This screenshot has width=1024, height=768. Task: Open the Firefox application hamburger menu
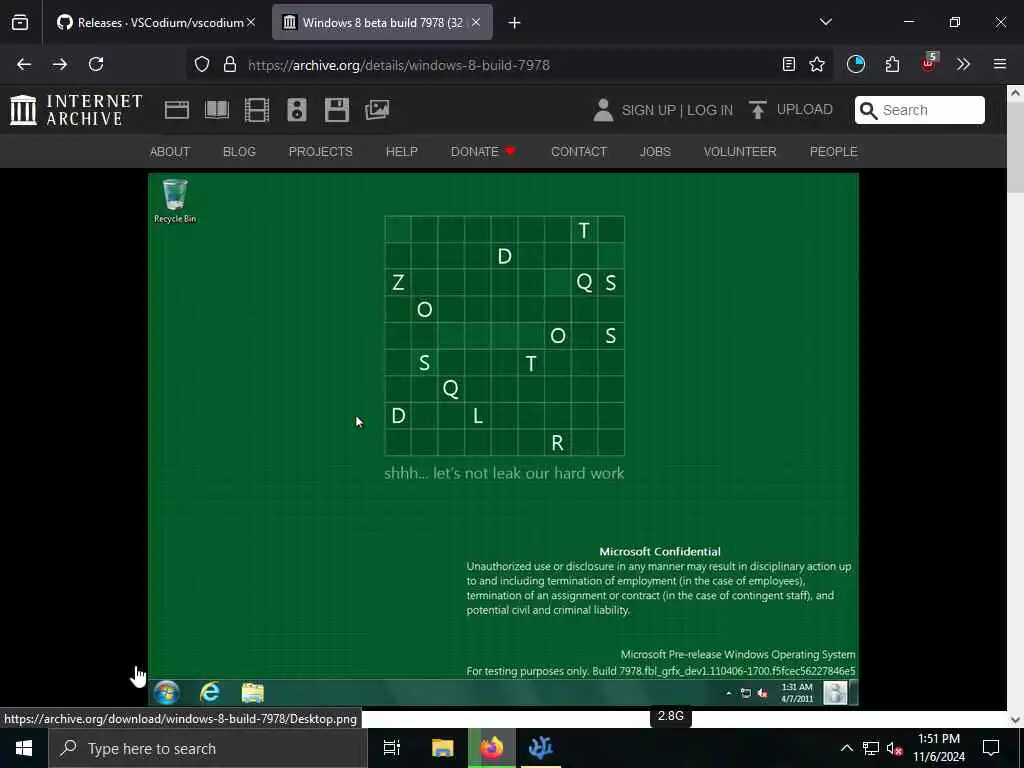pos(1000,64)
